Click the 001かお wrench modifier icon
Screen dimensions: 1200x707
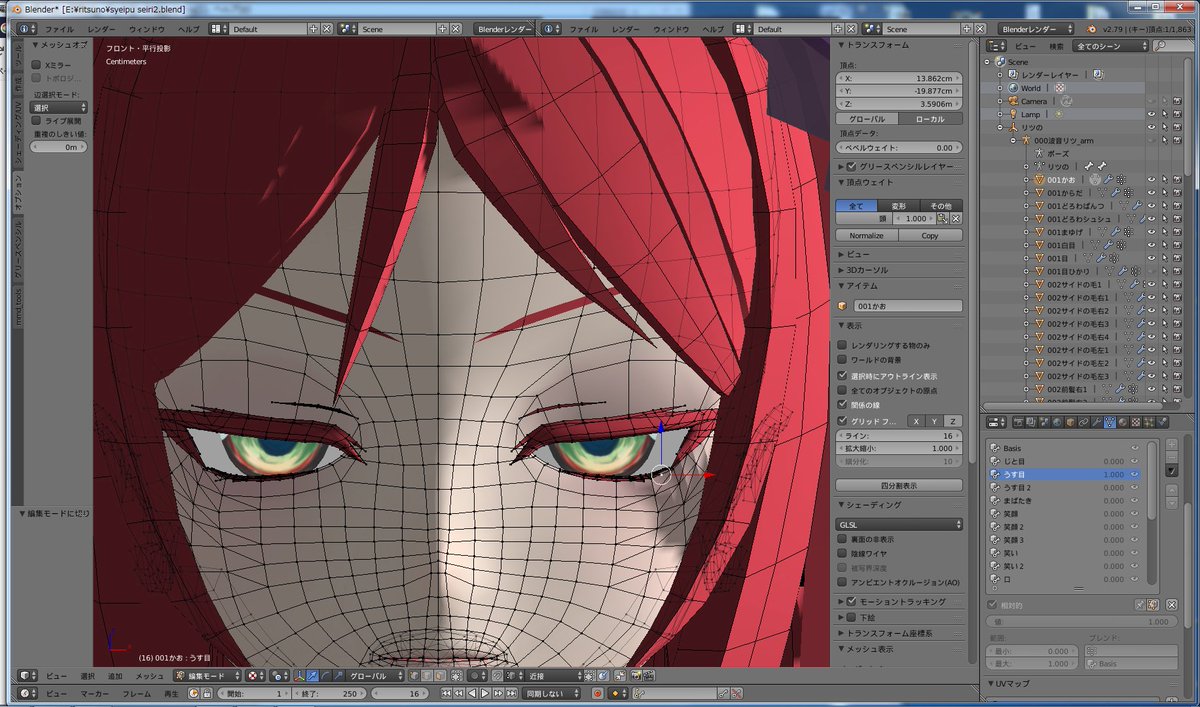click(1109, 180)
